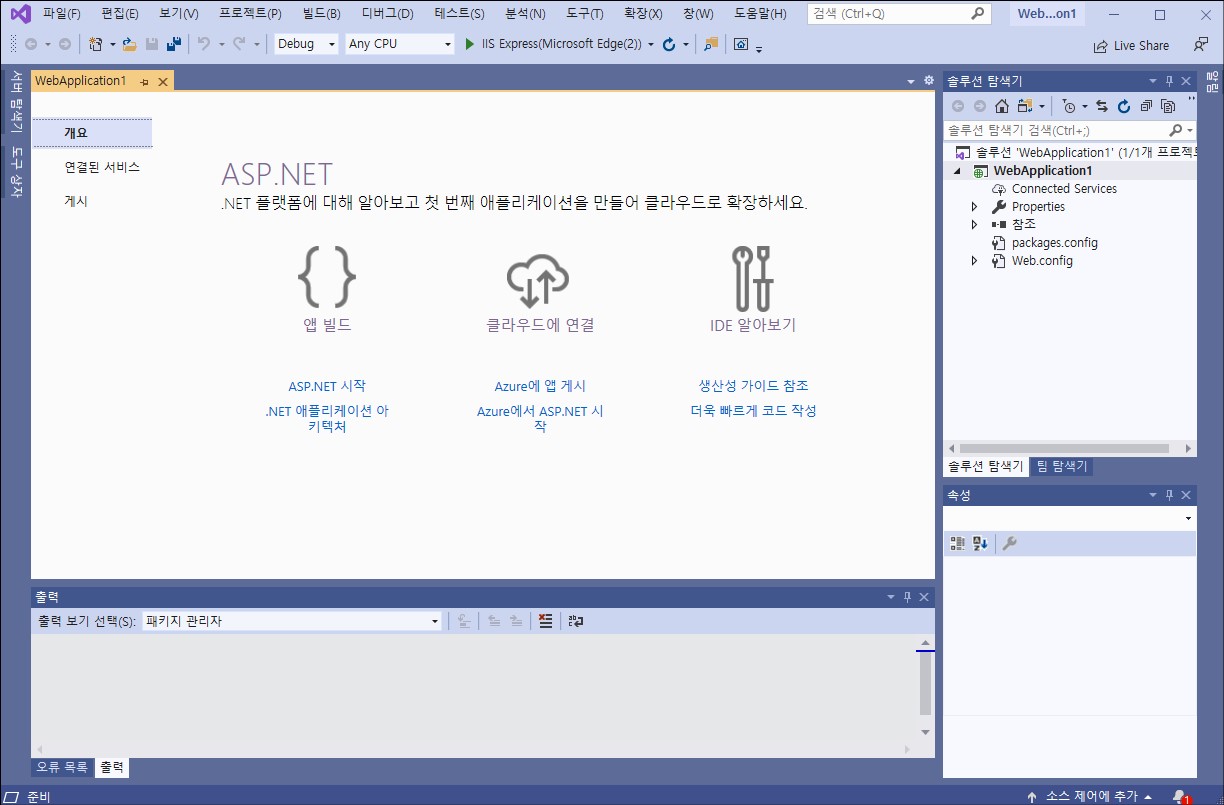
Task: Click the Pending Changes Filter clock icon
Action: point(1070,106)
